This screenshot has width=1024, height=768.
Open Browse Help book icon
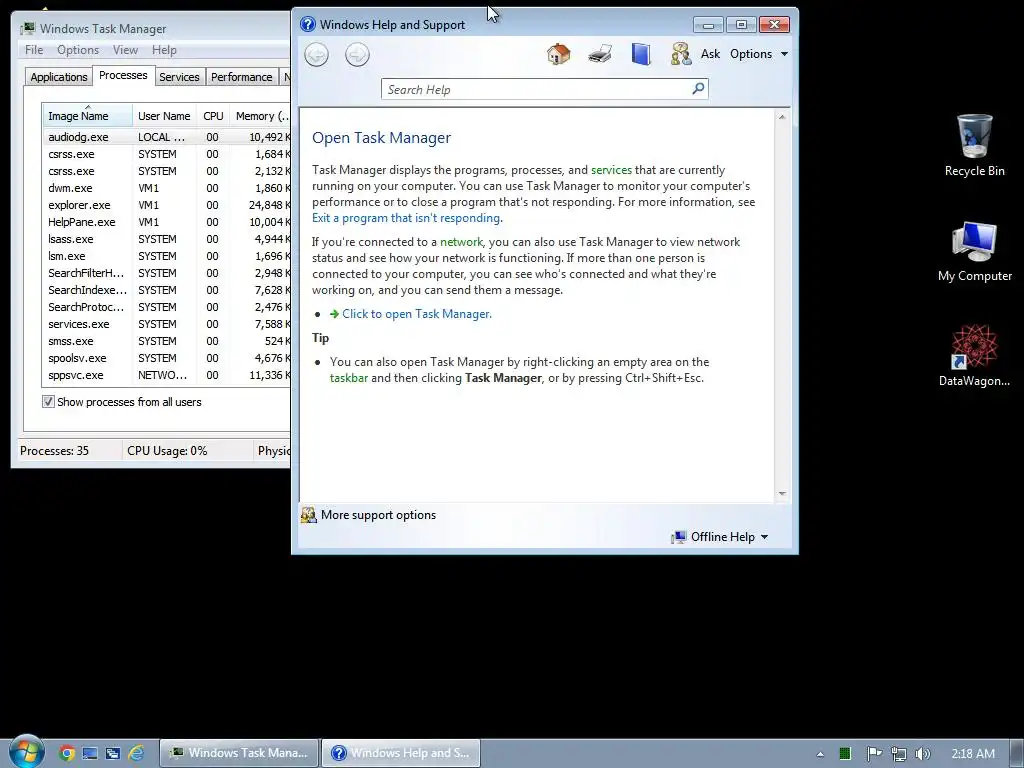(x=641, y=54)
